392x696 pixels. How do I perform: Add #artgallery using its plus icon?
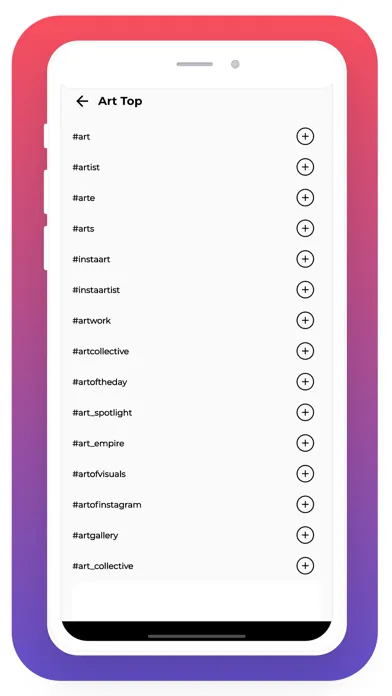click(x=305, y=535)
